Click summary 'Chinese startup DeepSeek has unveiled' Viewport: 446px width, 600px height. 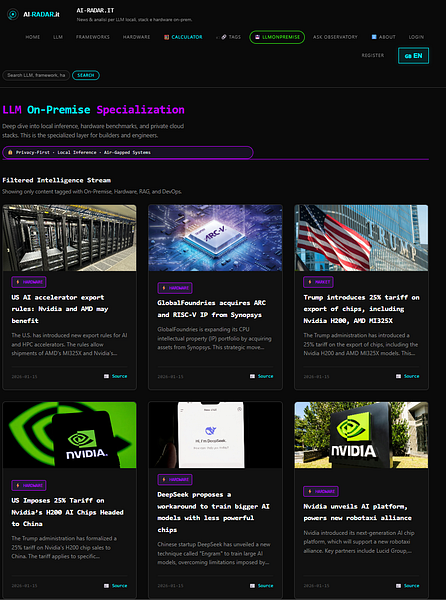(213, 553)
